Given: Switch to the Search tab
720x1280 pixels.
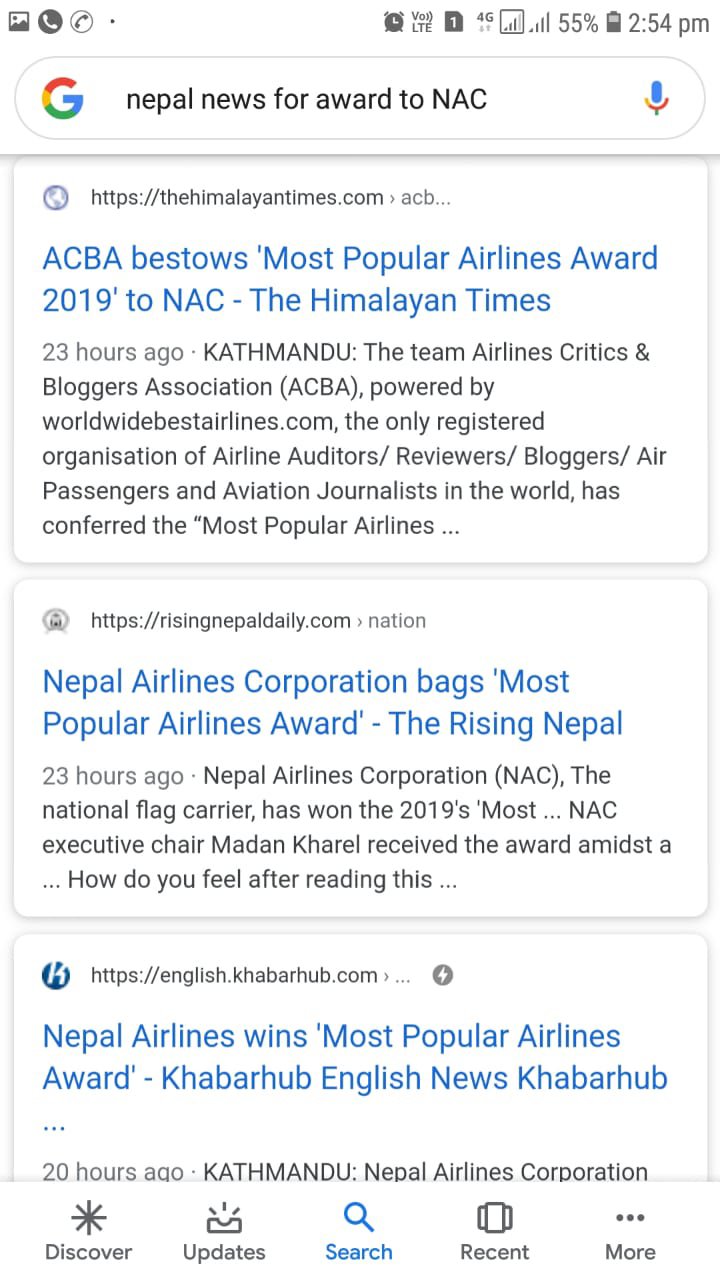Looking at the screenshot, I should [359, 1232].
